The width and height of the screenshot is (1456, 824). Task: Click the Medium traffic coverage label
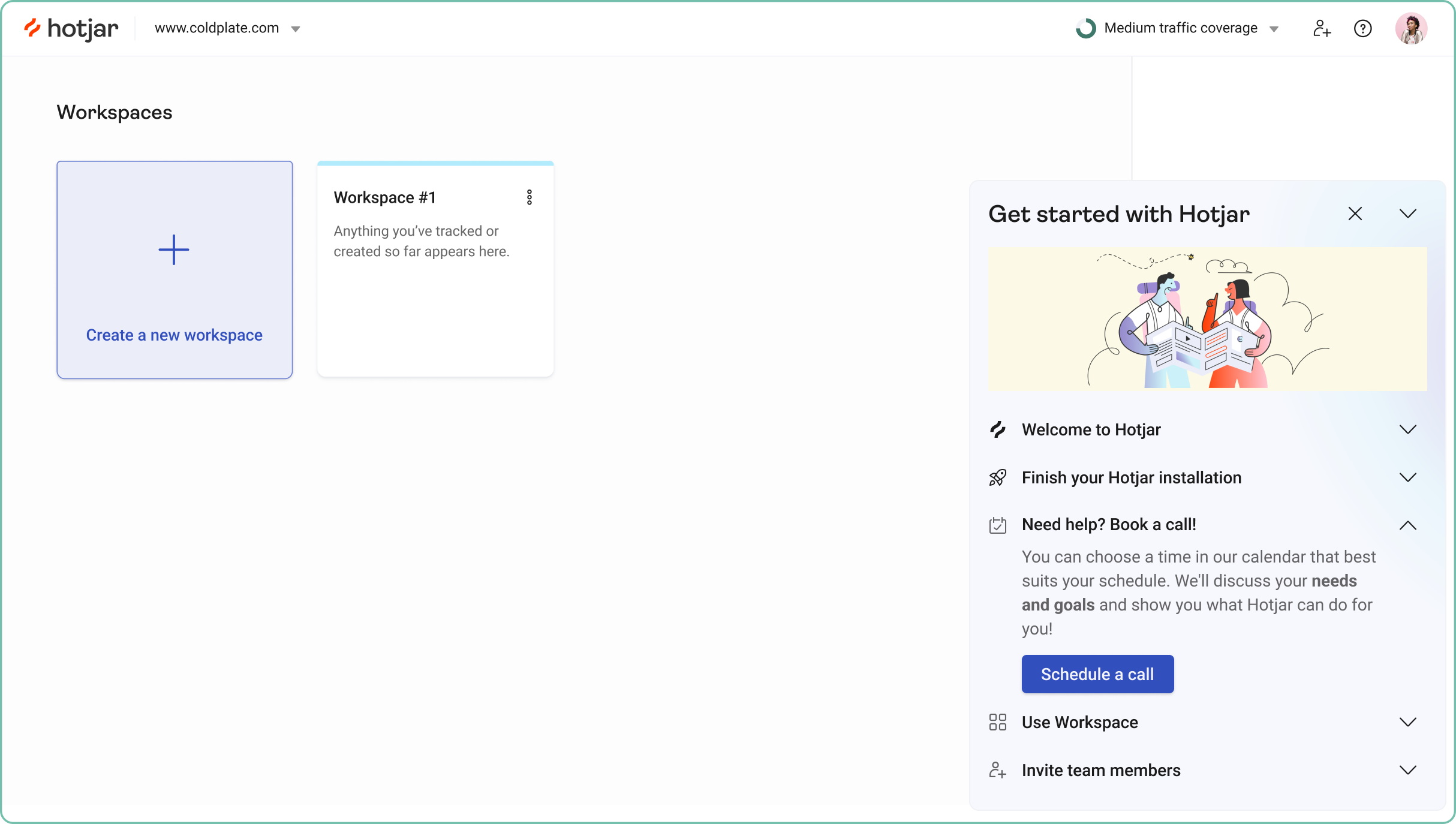coord(1180,28)
